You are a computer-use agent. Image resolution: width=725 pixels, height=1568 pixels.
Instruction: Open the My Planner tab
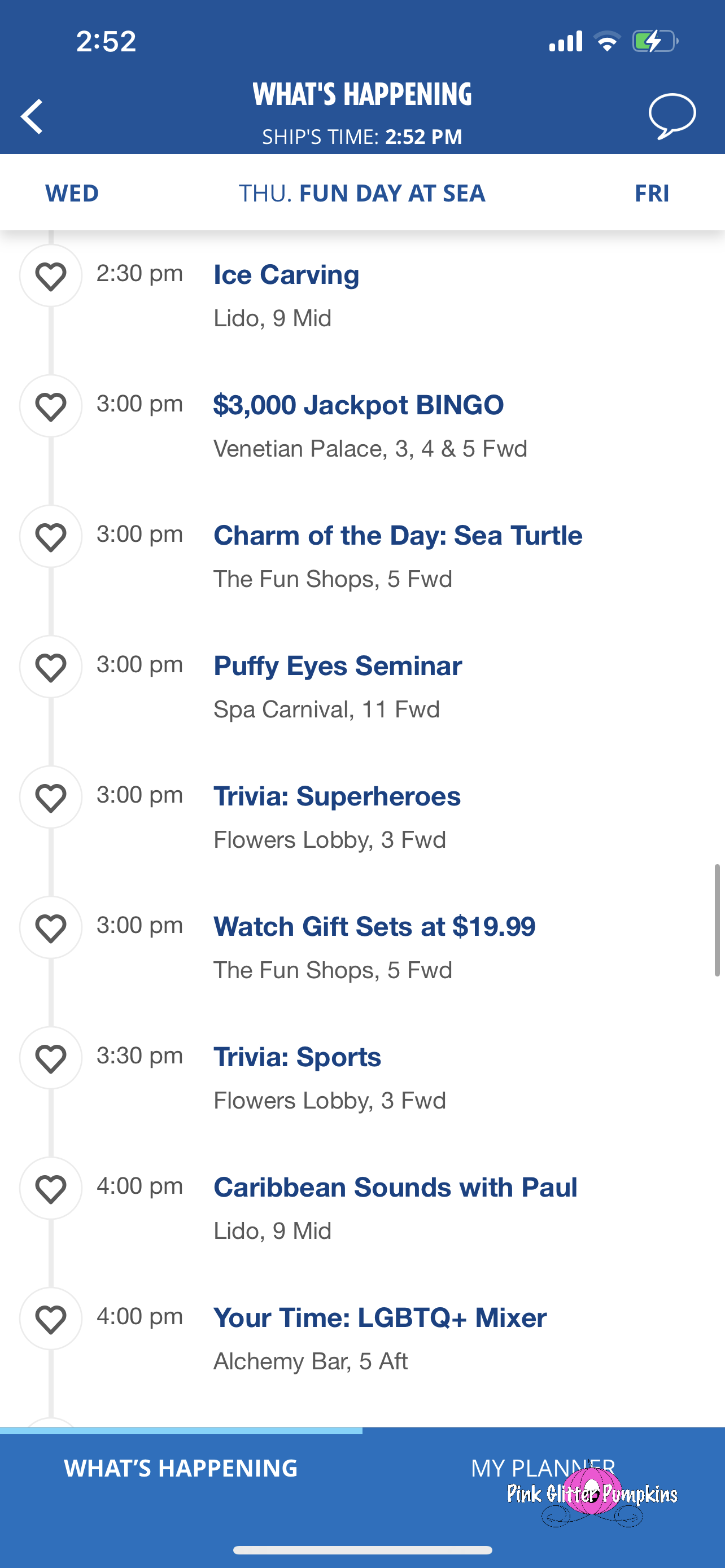[543, 1468]
